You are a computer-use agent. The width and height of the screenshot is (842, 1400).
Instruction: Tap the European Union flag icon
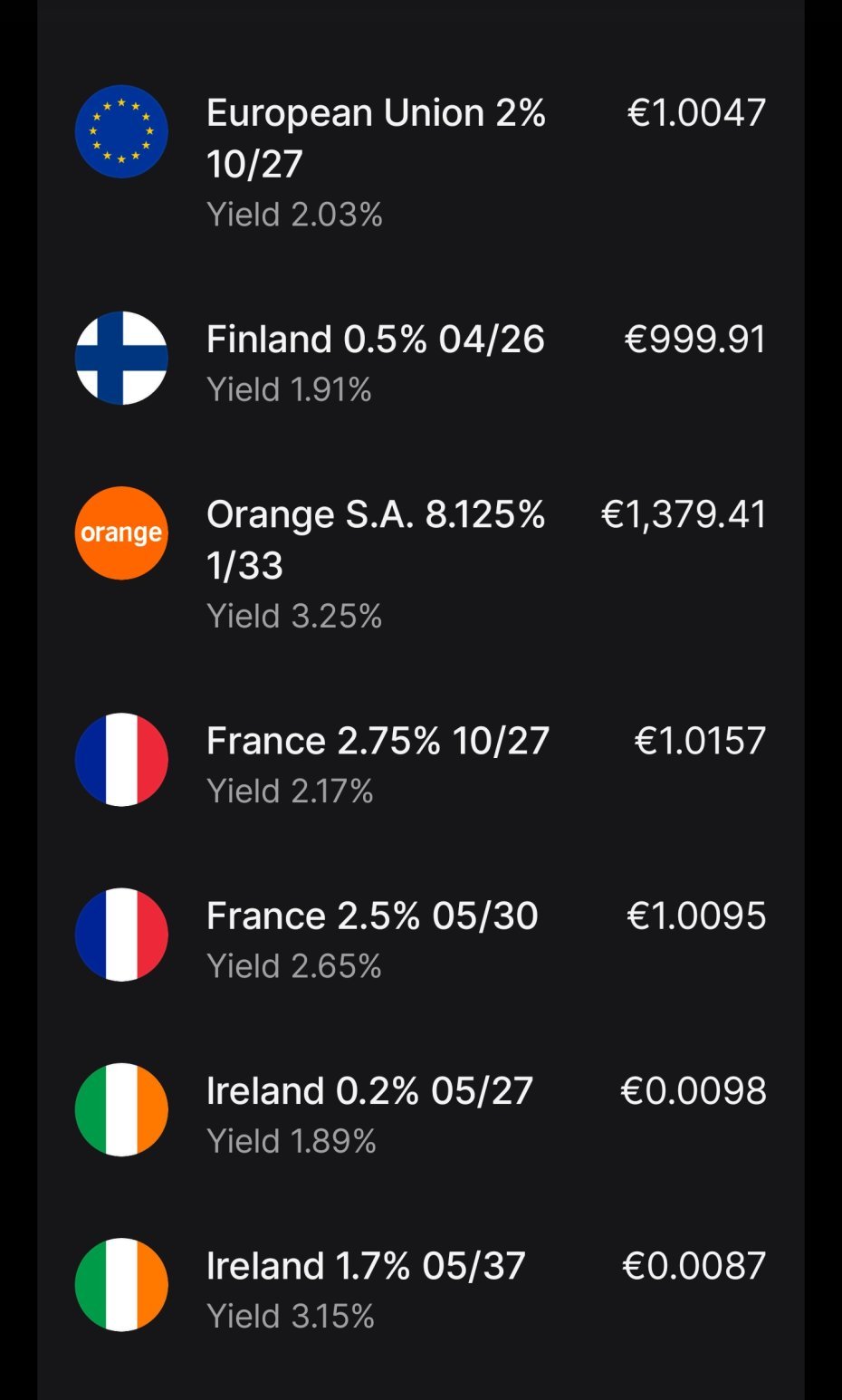click(x=121, y=131)
